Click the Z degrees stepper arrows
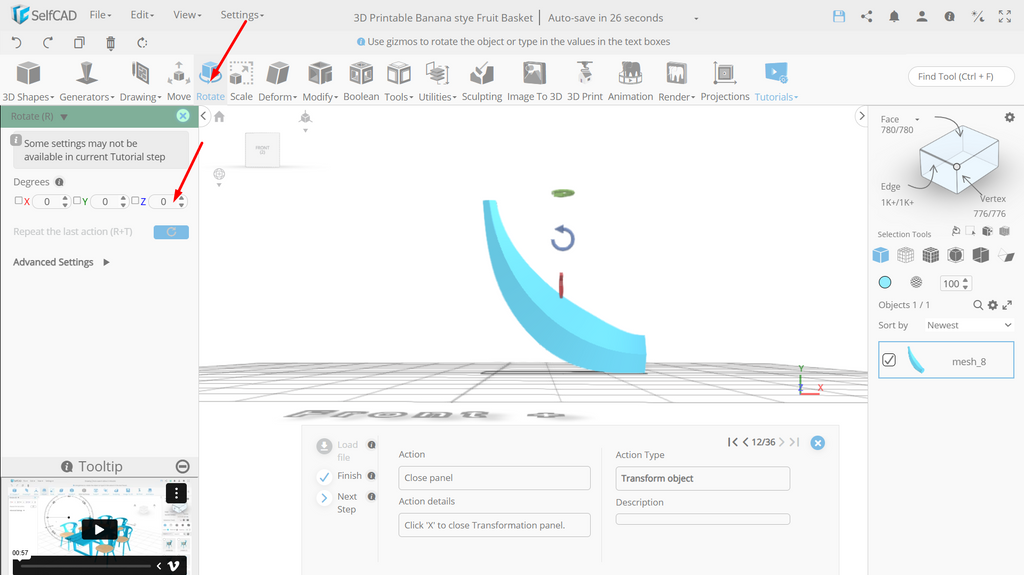Viewport: 1024px width, 575px height. (182, 201)
